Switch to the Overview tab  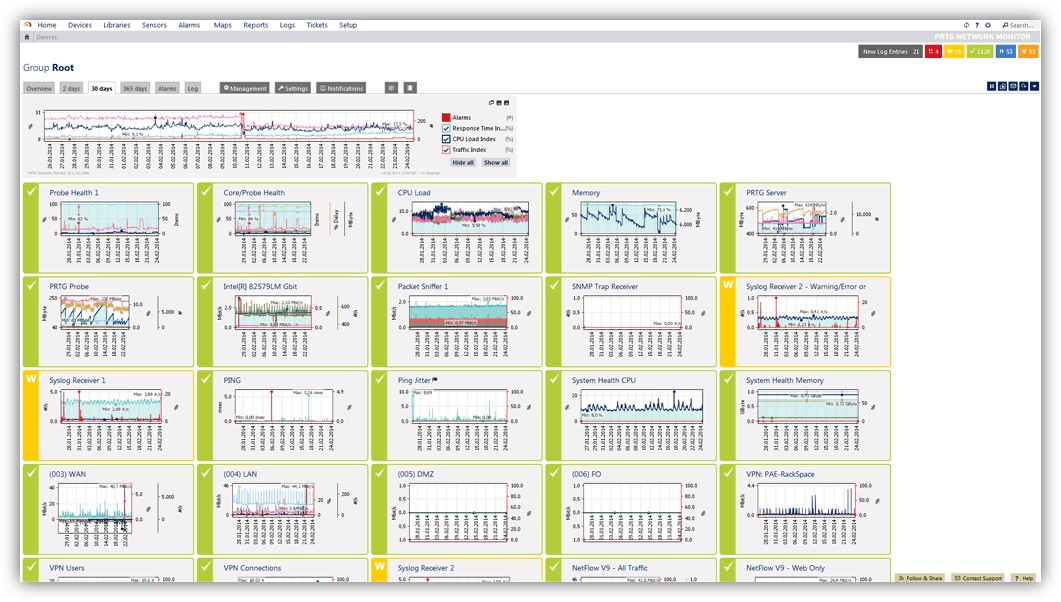tap(39, 88)
